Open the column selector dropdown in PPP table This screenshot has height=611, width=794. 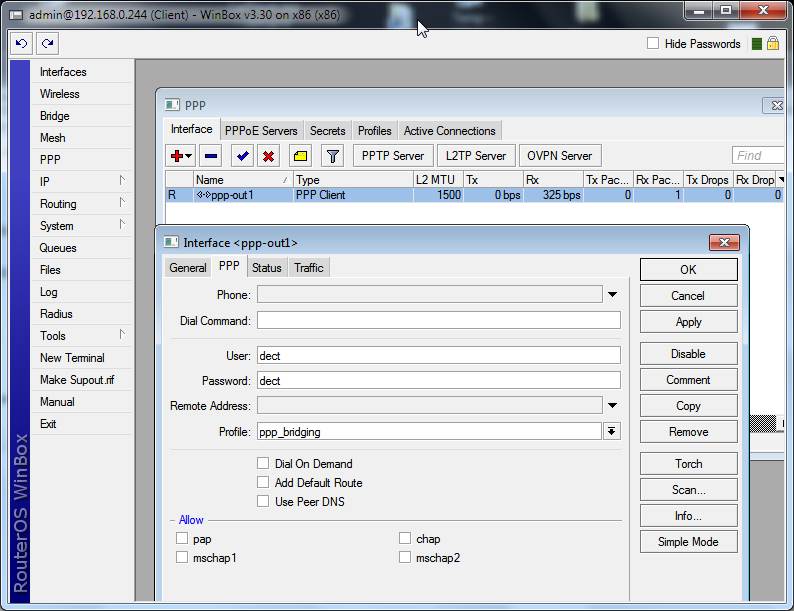pos(780,180)
